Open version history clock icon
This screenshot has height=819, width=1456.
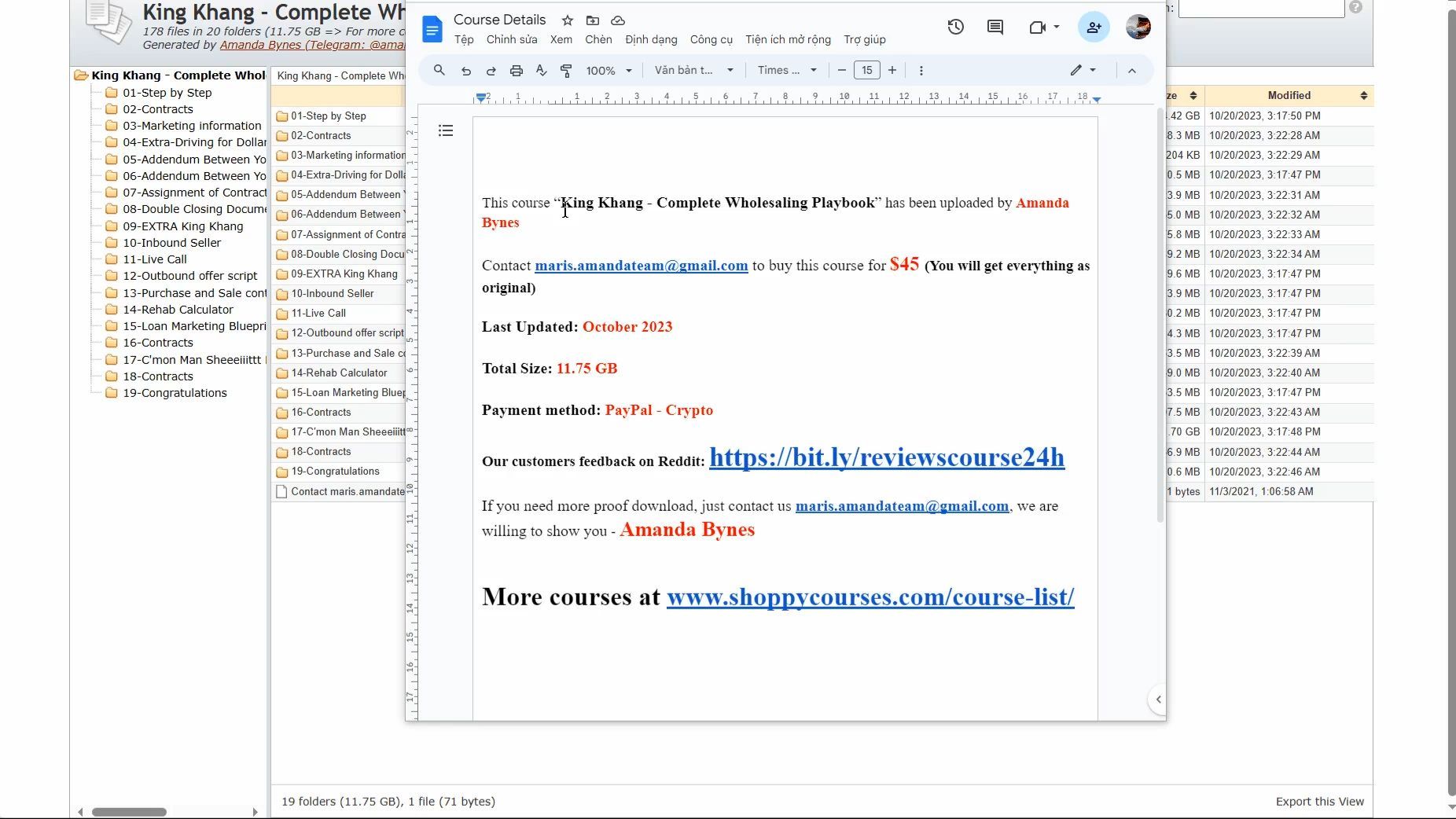955,27
